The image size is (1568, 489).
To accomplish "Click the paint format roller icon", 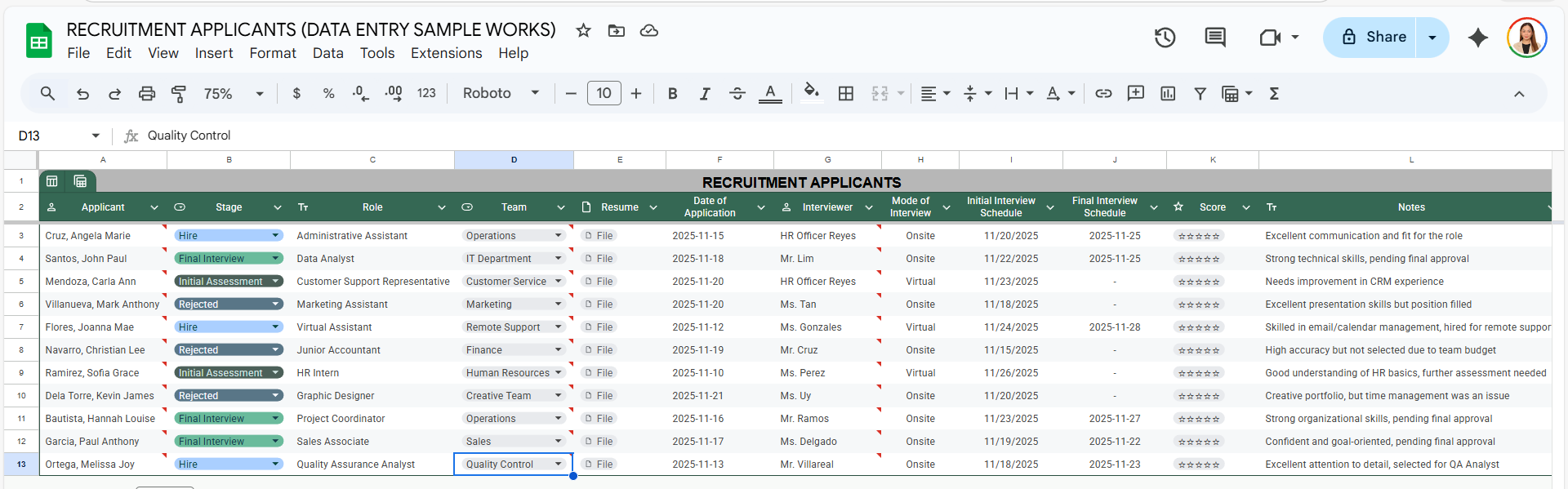I will pyautogui.click(x=178, y=94).
